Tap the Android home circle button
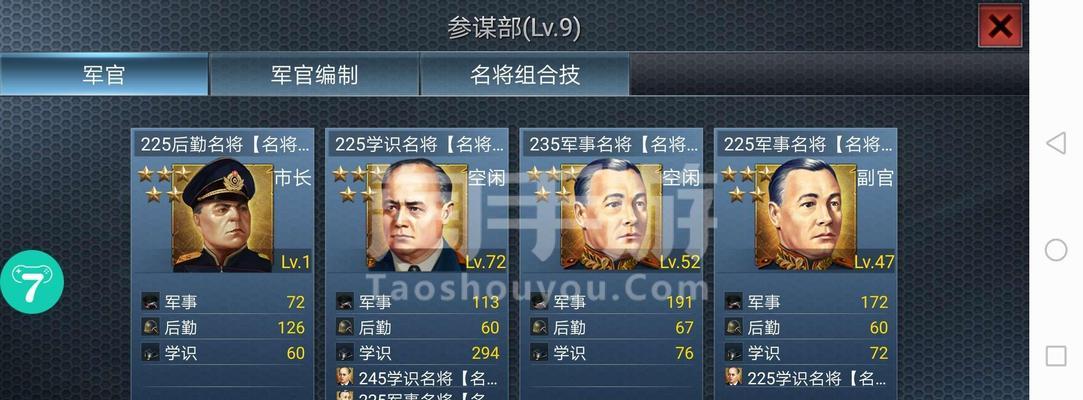The width and height of the screenshot is (1083, 400). pyautogui.click(x=1055, y=249)
